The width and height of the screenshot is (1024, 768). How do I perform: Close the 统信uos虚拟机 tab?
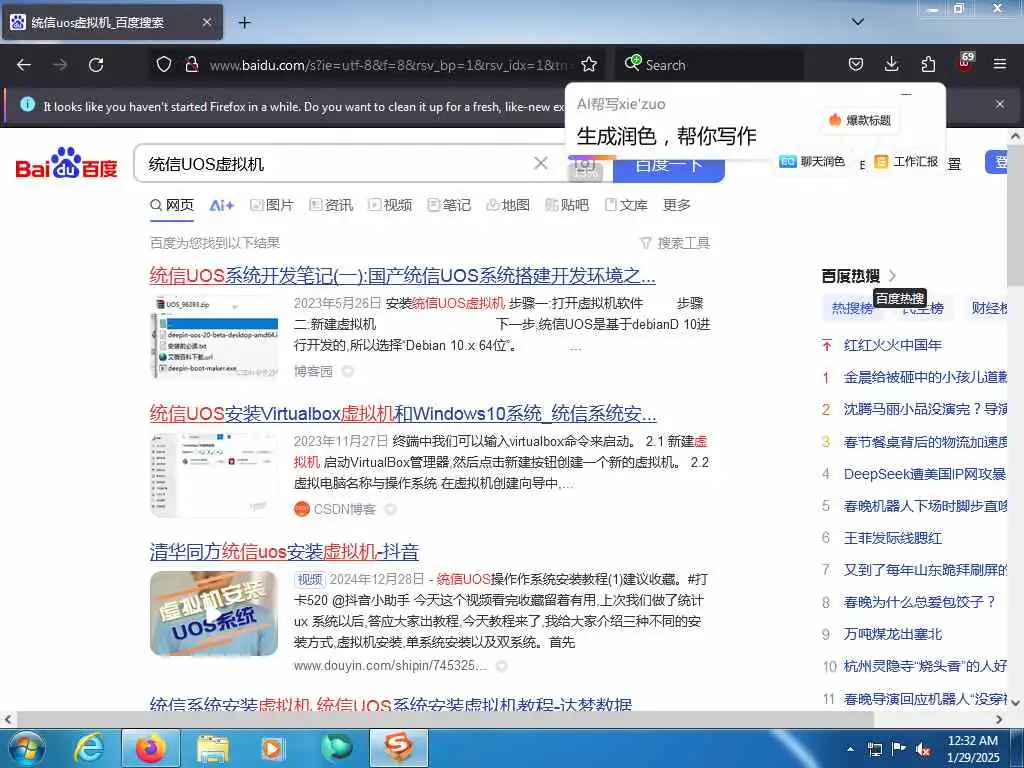click(x=206, y=22)
